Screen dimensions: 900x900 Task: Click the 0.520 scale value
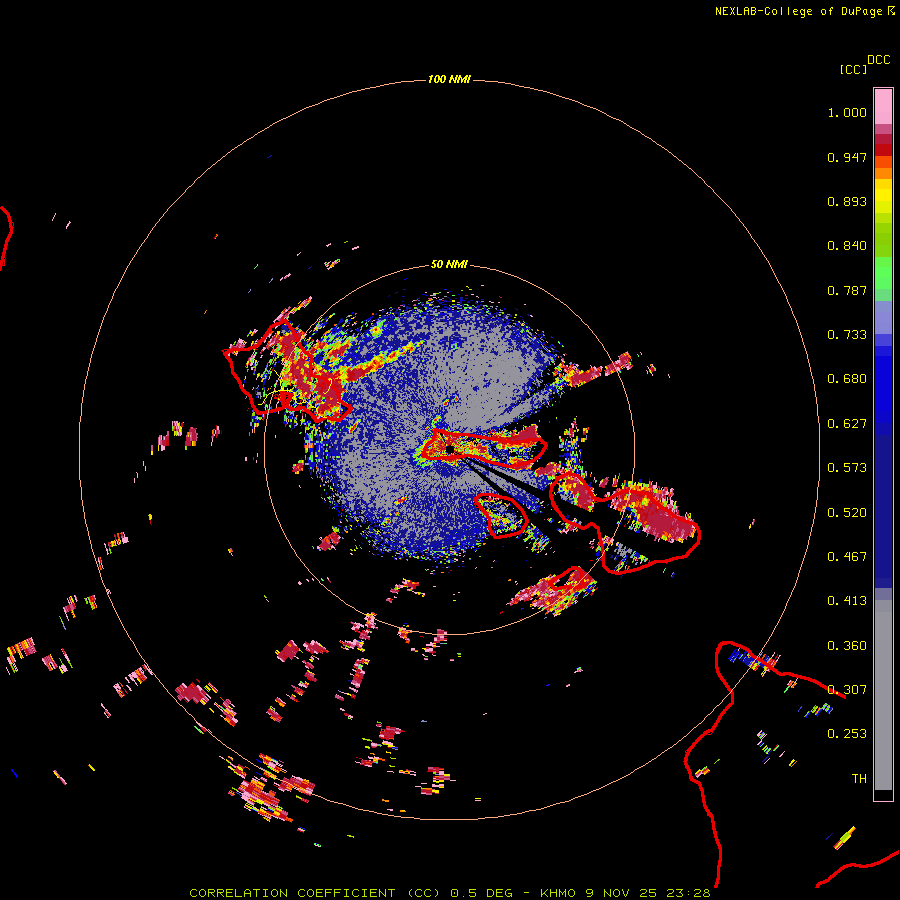click(x=847, y=513)
